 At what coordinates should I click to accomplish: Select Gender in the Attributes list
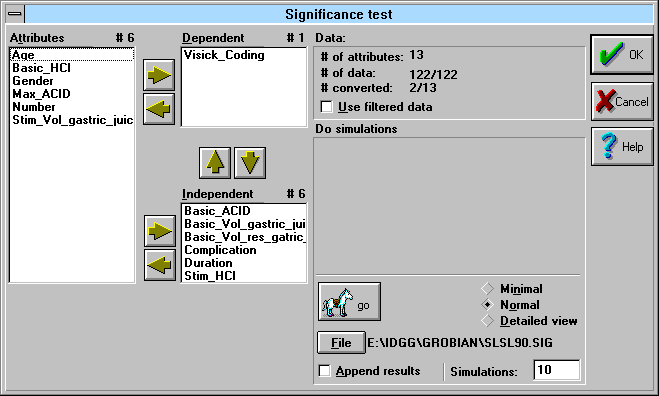tap(33, 81)
